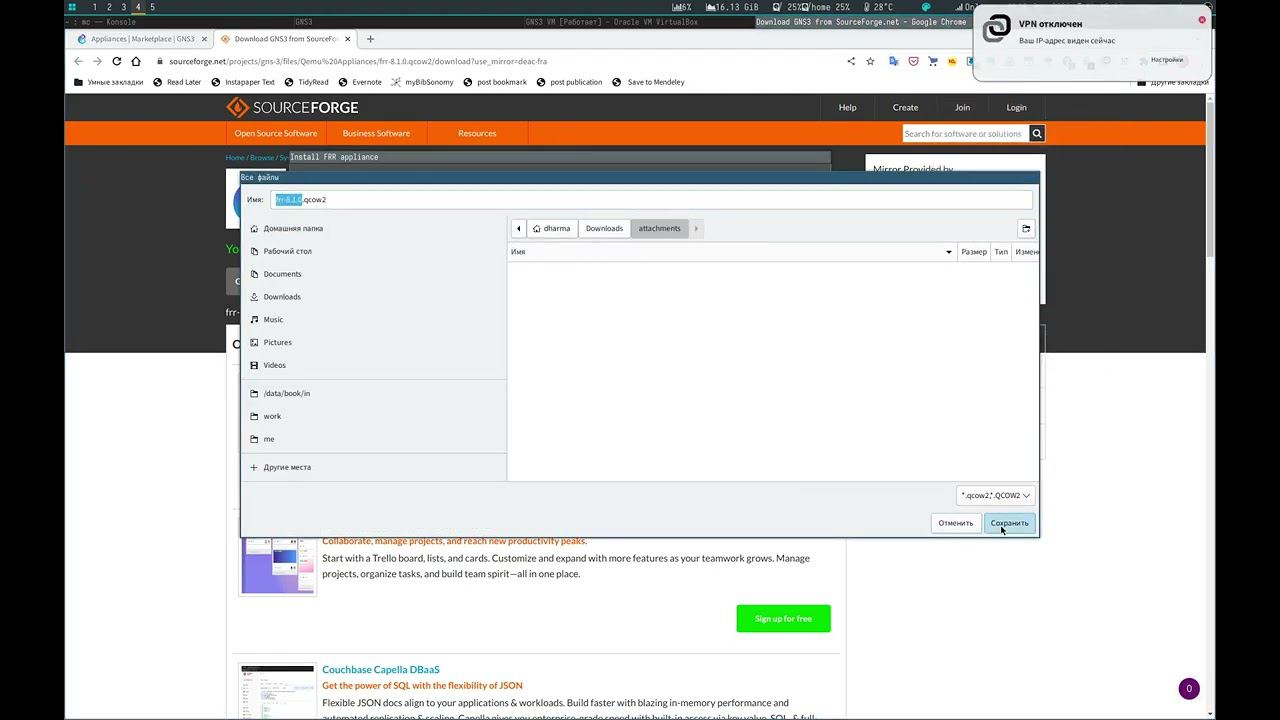Go to Downloads path segment
Viewport: 1280px width, 720px height.
pos(604,228)
